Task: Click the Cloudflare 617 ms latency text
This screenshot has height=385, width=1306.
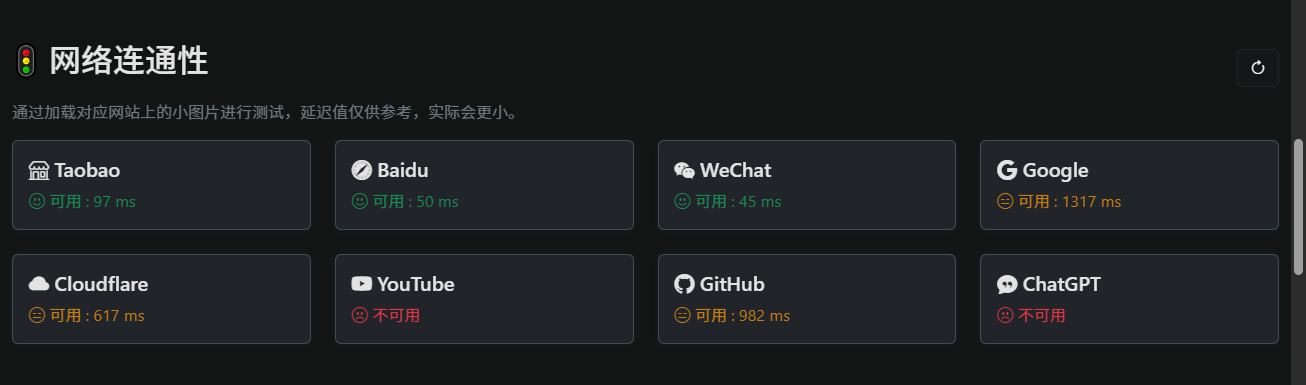Action: point(97,315)
